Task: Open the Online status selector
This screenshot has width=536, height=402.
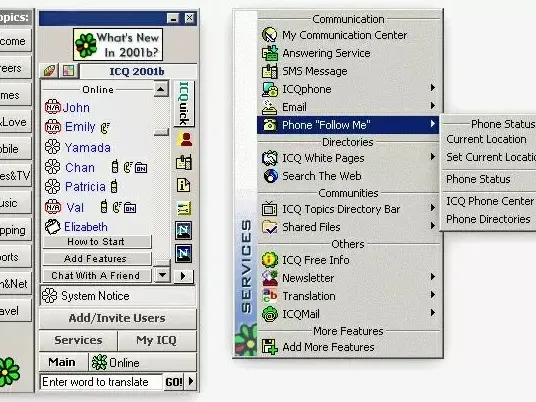Action: tap(142, 362)
